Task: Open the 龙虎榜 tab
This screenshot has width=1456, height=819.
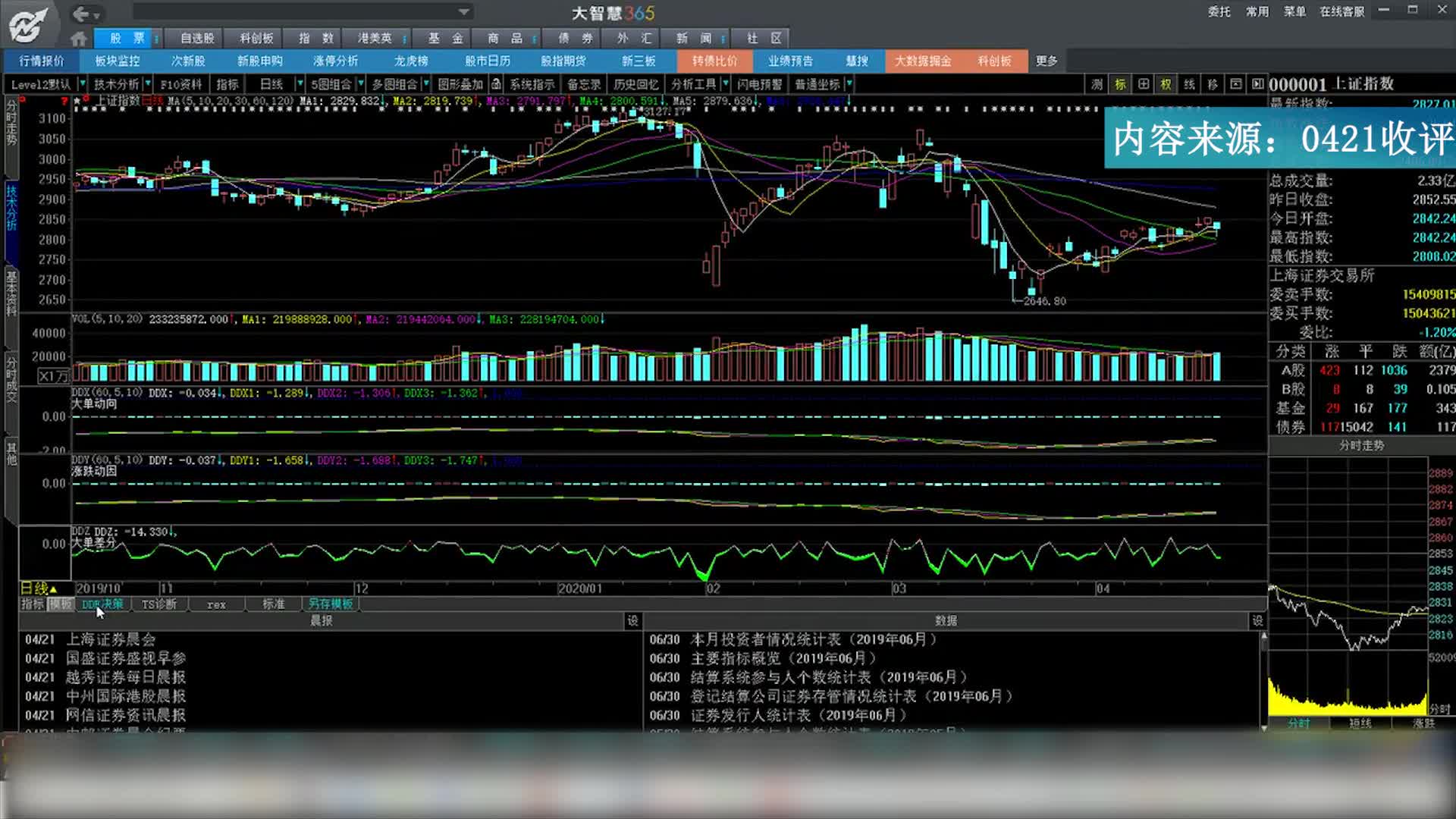Action: pyautogui.click(x=411, y=61)
